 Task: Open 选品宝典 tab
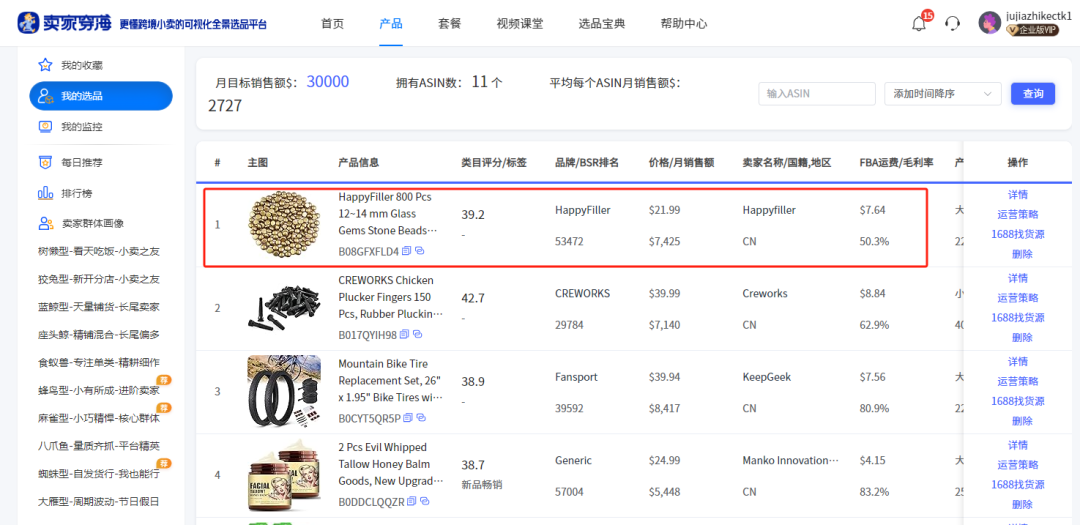click(601, 23)
